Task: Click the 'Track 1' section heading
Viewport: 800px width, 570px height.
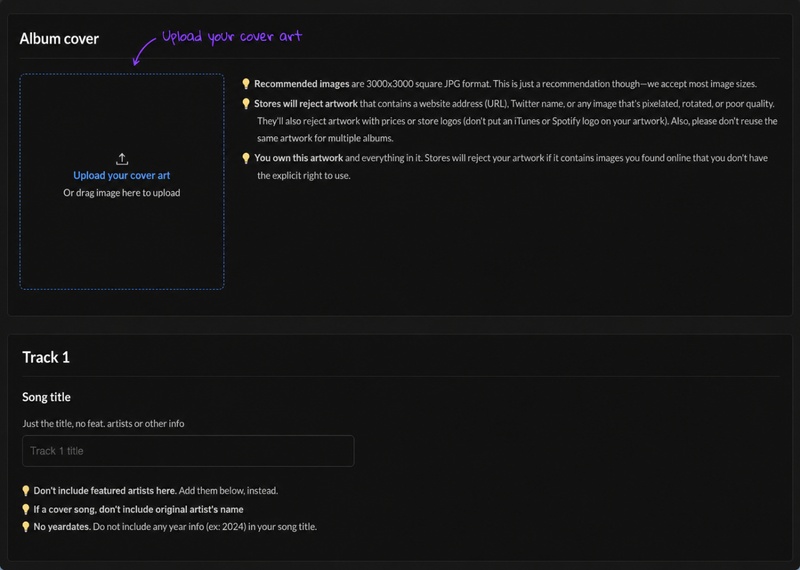Action: tap(46, 357)
